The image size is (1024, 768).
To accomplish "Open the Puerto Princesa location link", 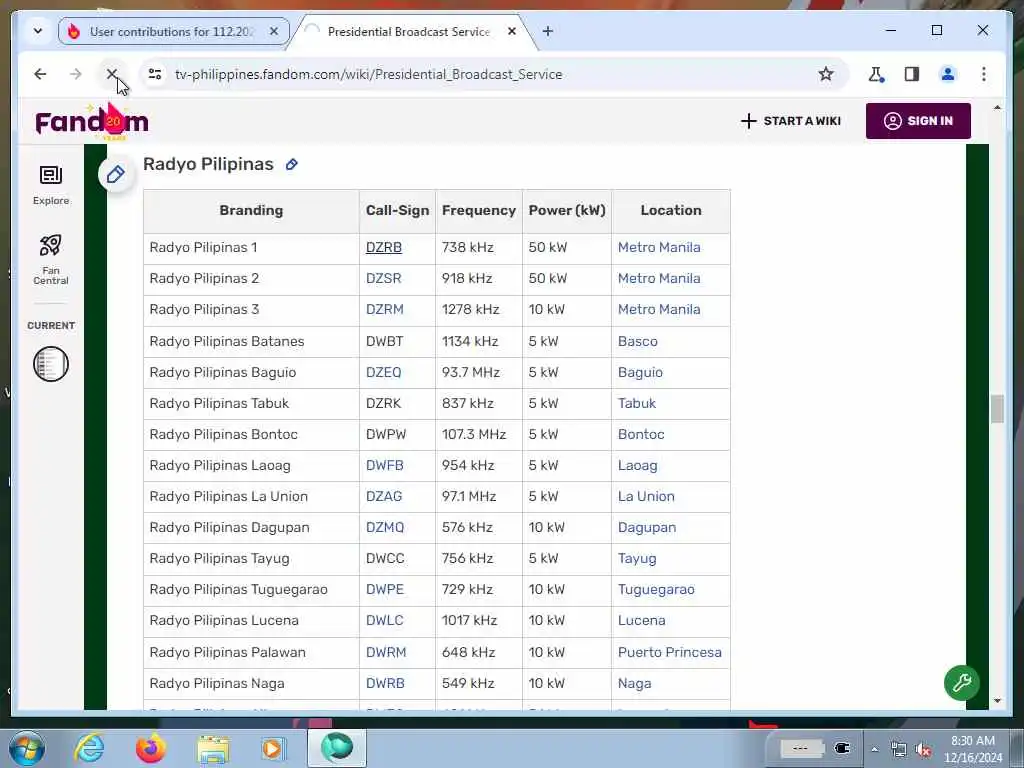I will (669, 652).
